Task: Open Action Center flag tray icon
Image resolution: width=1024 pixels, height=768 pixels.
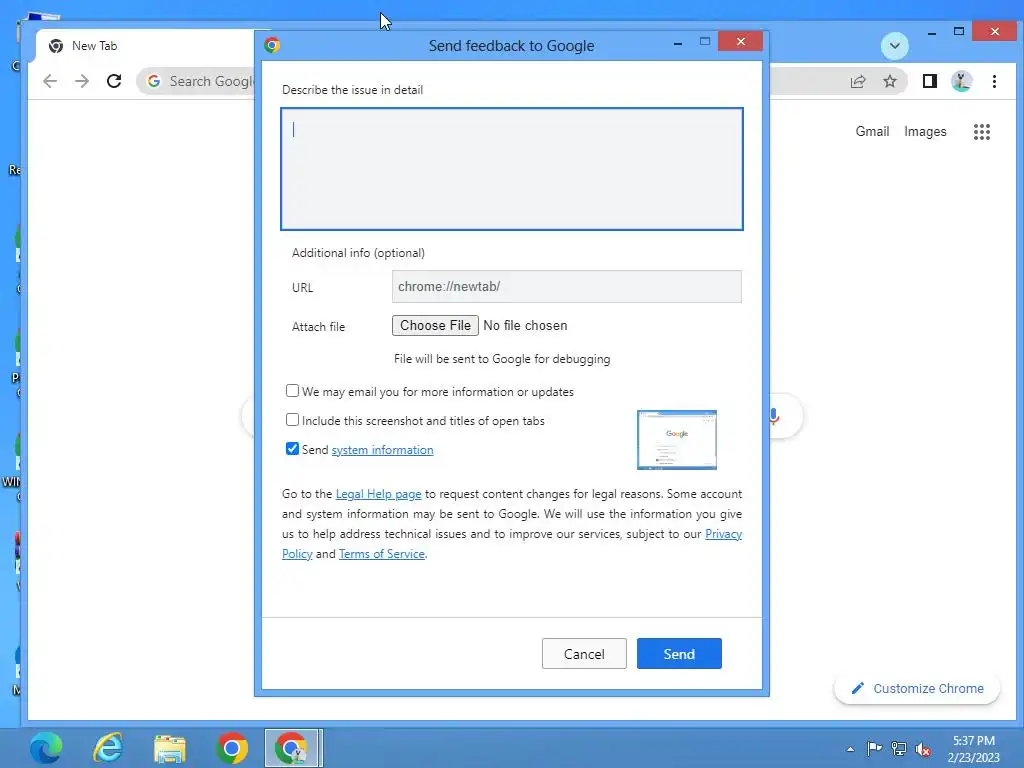Action: coord(874,748)
